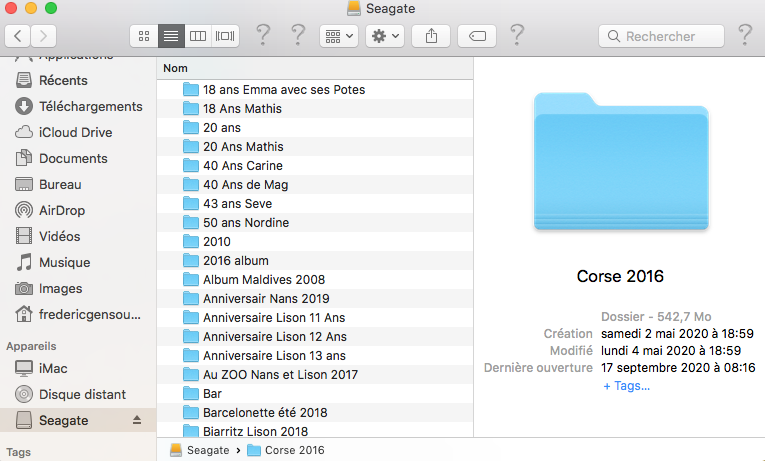Open the gear action menu

coord(385,36)
